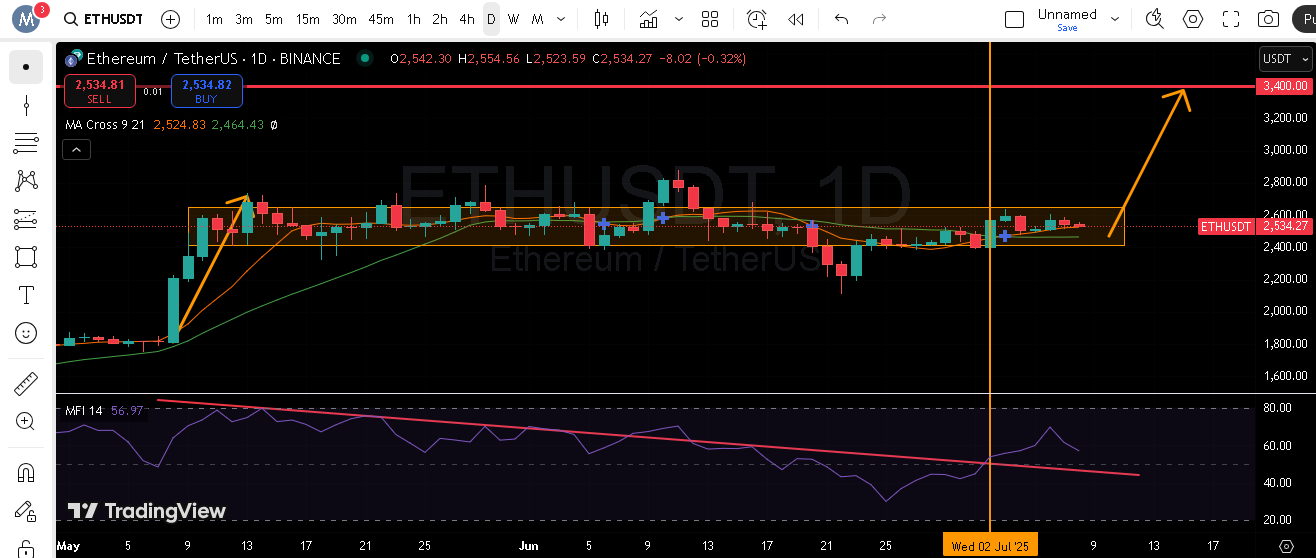This screenshot has width=1316, height=558.
Task: Open indicator templates grid icon
Action: (710, 19)
